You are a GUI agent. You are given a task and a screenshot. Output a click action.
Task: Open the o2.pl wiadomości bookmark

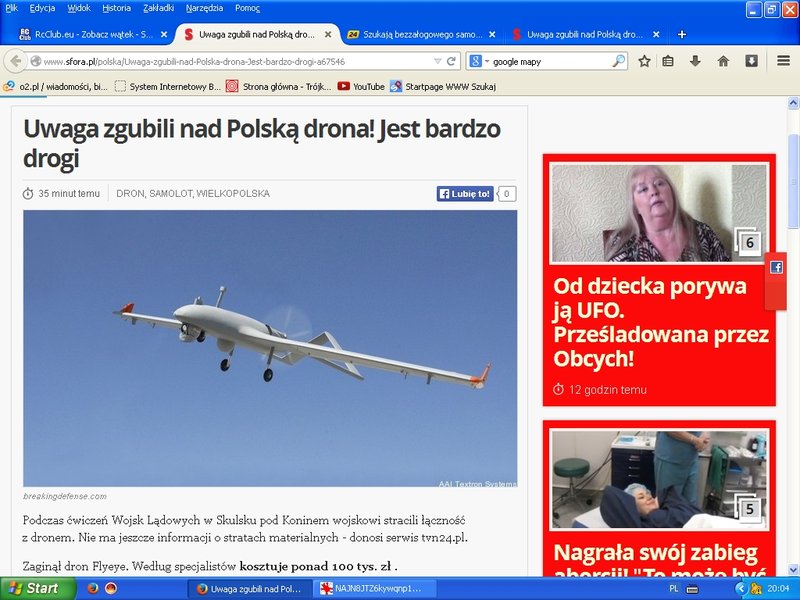point(55,87)
